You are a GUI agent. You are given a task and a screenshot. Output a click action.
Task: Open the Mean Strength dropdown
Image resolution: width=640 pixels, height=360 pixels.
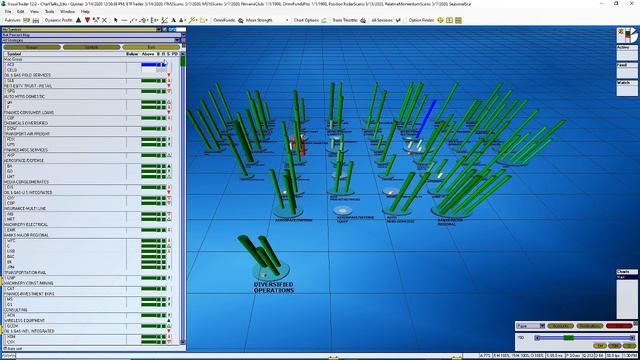(x=287, y=20)
